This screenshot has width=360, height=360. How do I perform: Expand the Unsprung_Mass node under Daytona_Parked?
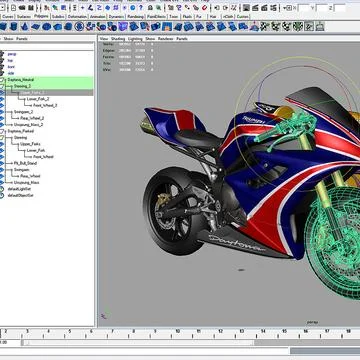(x=11, y=183)
